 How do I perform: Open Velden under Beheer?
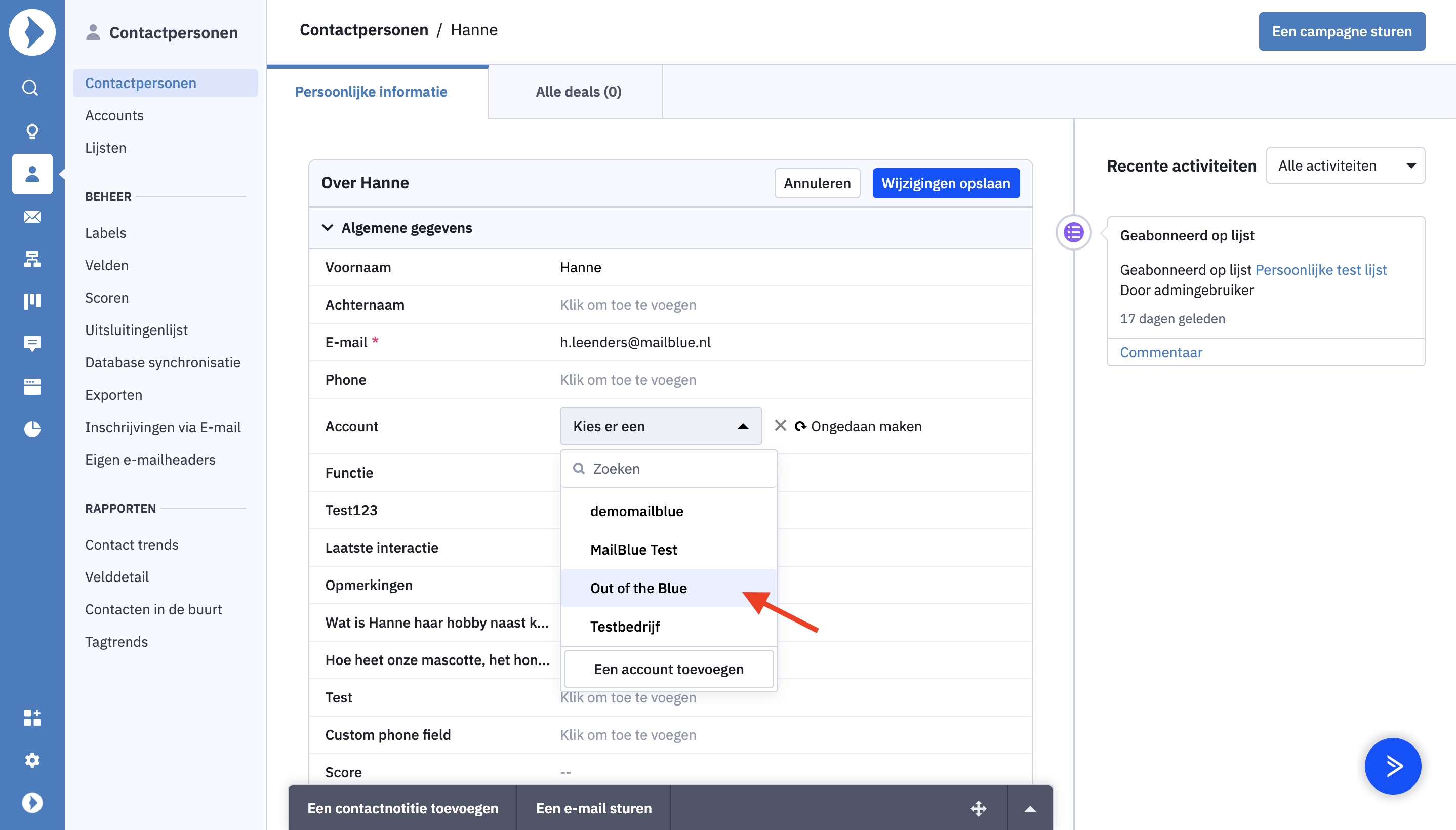[x=107, y=266]
